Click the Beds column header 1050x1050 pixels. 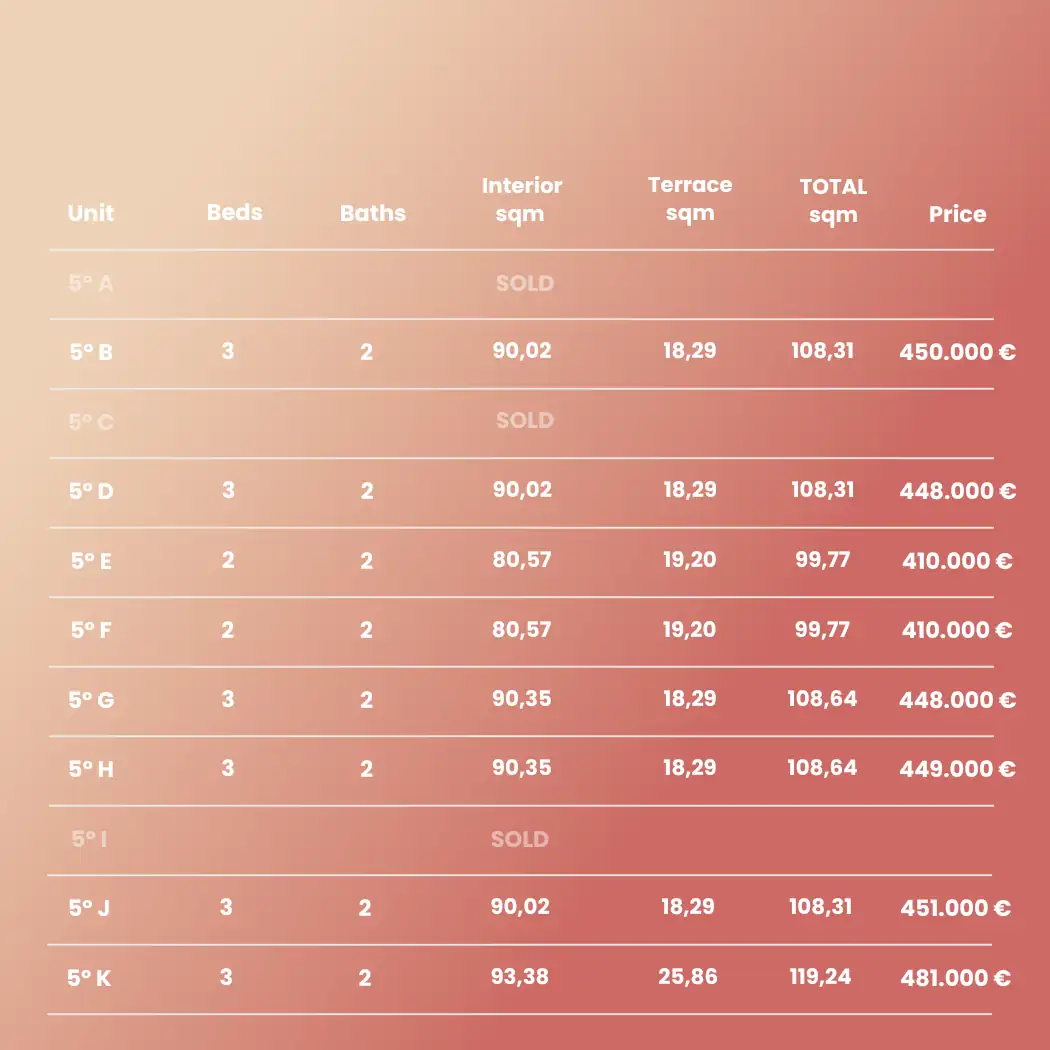(x=235, y=212)
